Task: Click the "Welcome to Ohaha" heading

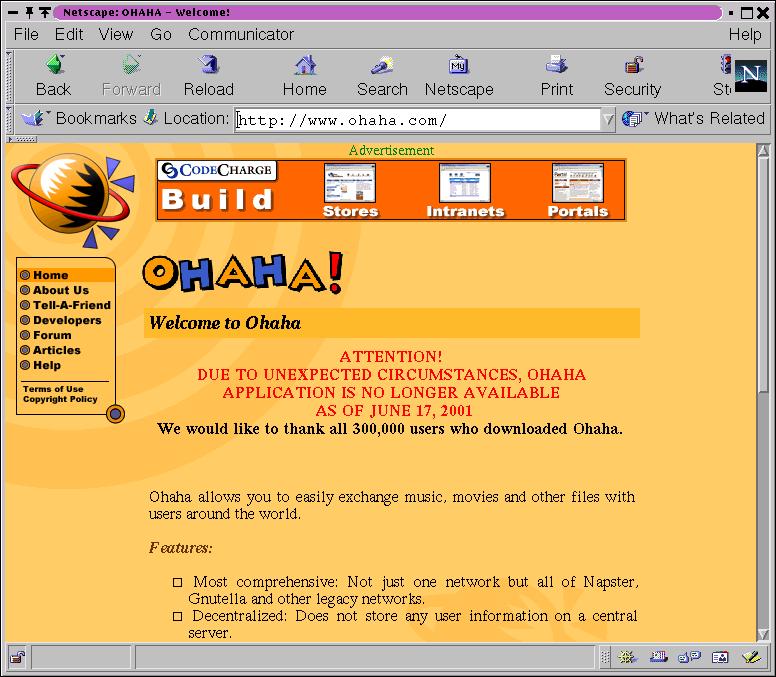Action: (225, 323)
